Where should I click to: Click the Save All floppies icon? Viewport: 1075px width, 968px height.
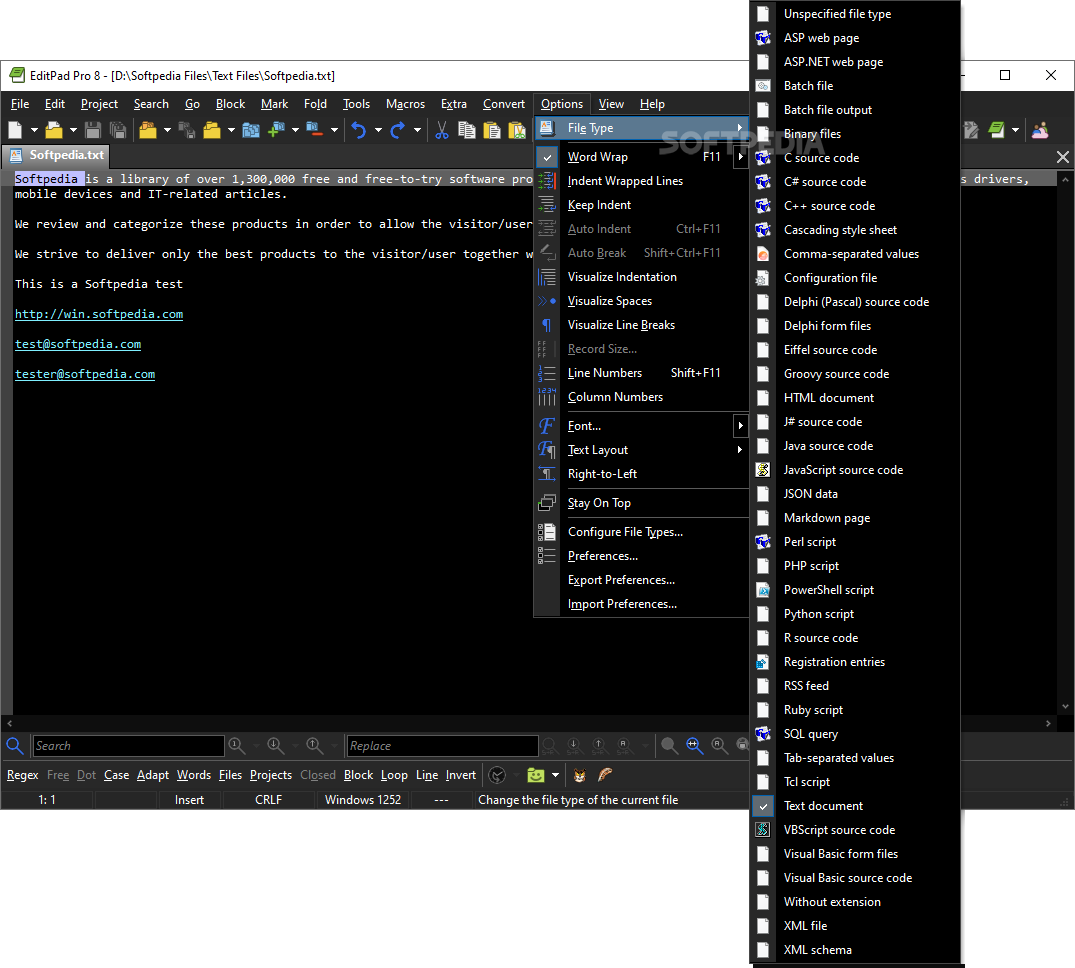[x=118, y=130]
